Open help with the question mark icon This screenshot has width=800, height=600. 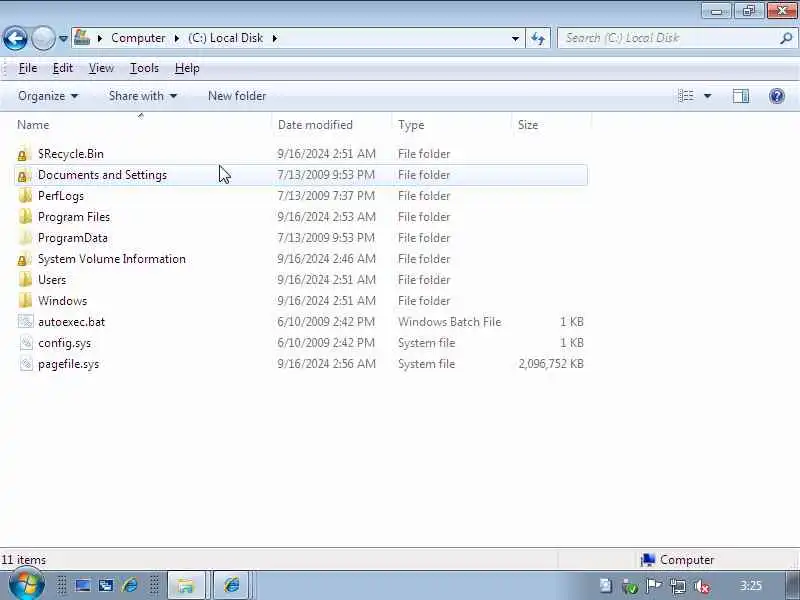[777, 96]
